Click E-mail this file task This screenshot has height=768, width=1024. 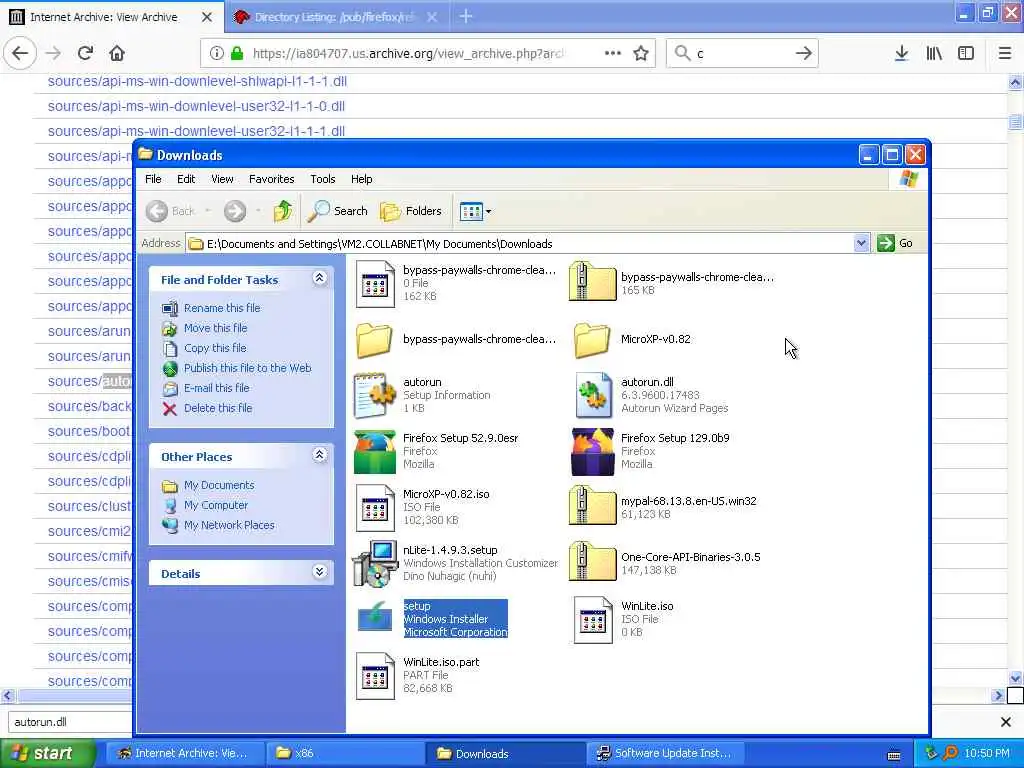click(216, 388)
